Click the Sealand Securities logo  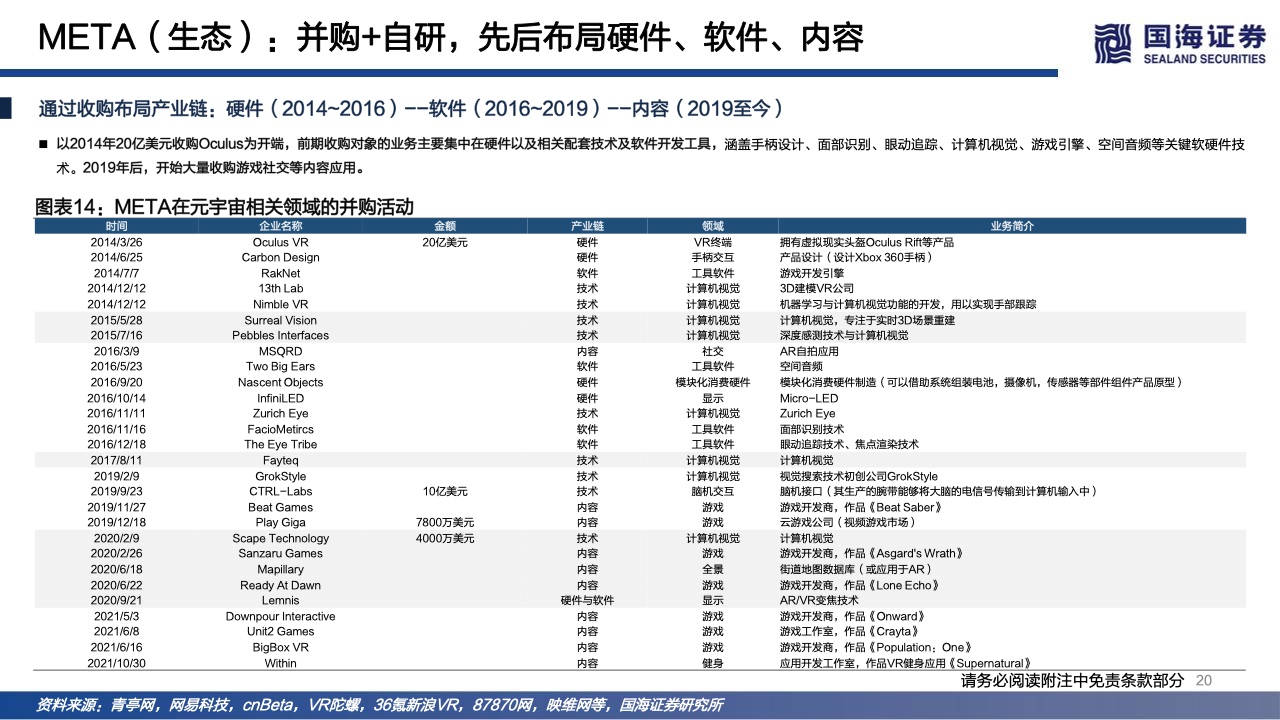pos(1180,43)
